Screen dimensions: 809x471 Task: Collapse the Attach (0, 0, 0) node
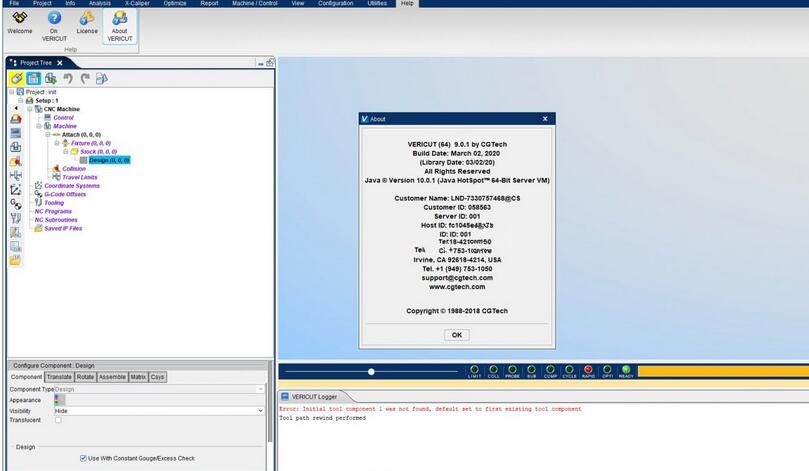tap(47, 135)
